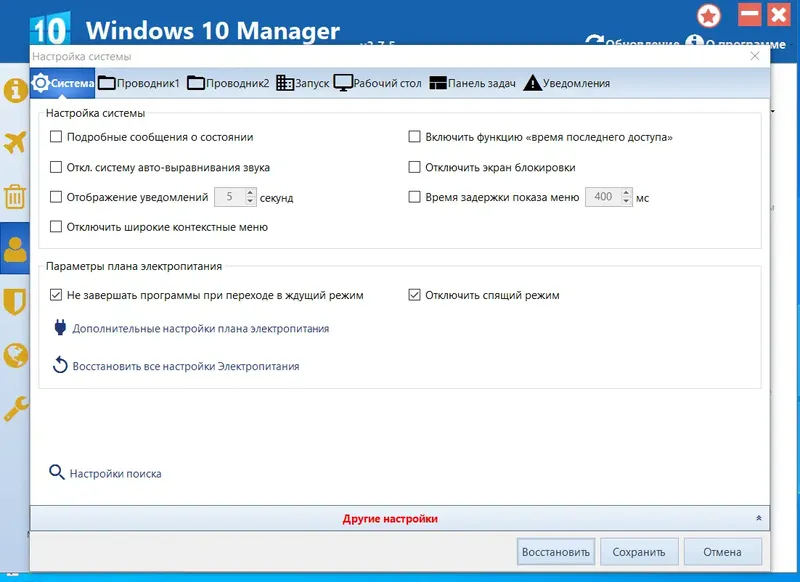Decrease notification seconds with down arrow
Viewport: 800px width, 582px height.
(x=250, y=201)
